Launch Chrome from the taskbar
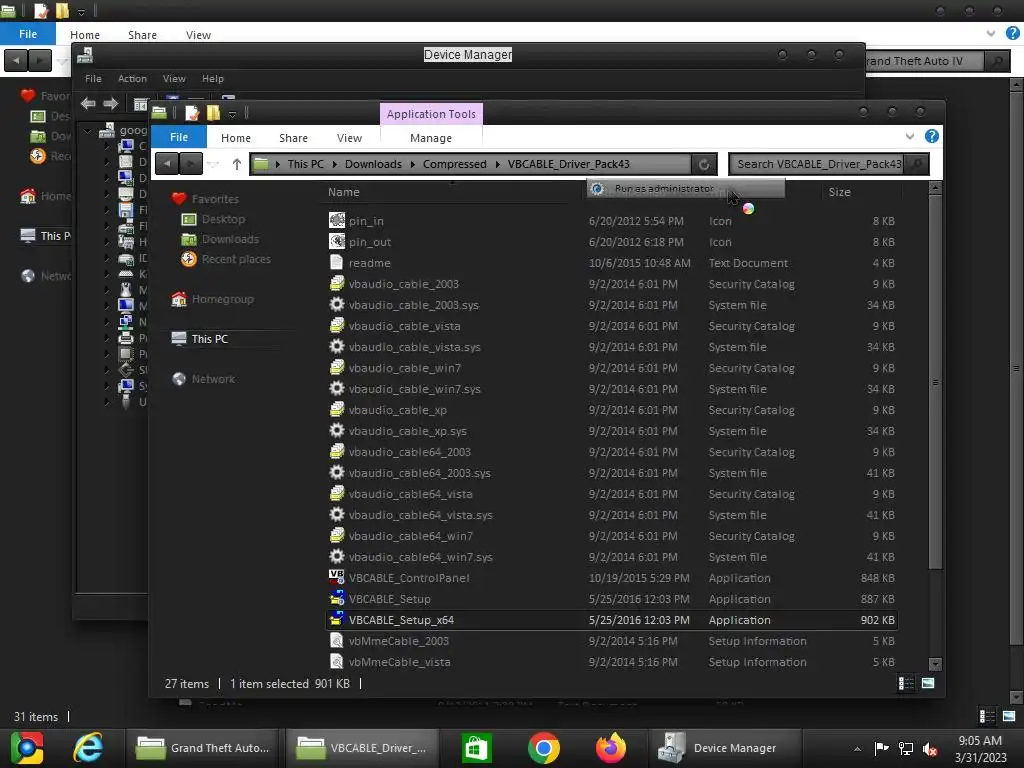The width and height of the screenshot is (1024, 768). (543, 748)
